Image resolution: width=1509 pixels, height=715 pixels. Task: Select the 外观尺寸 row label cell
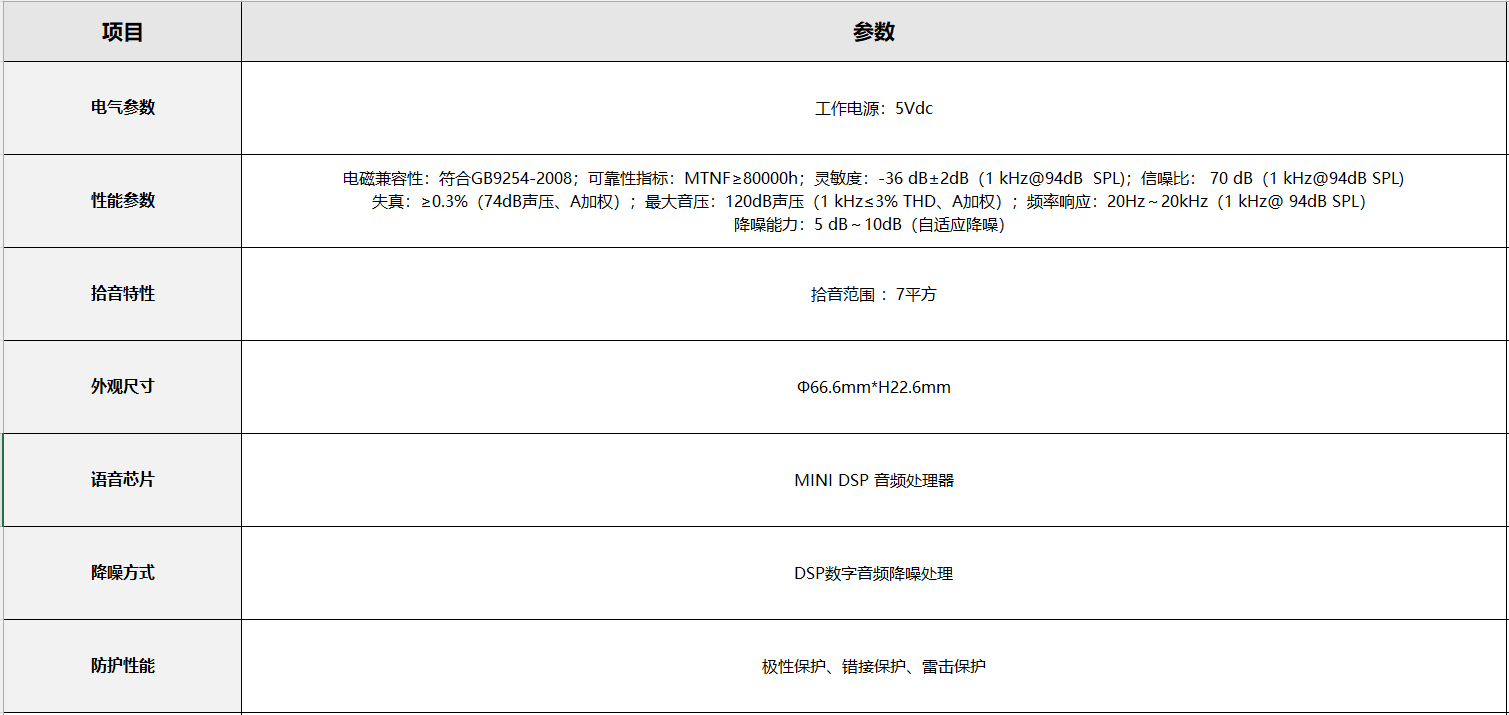pos(122,387)
